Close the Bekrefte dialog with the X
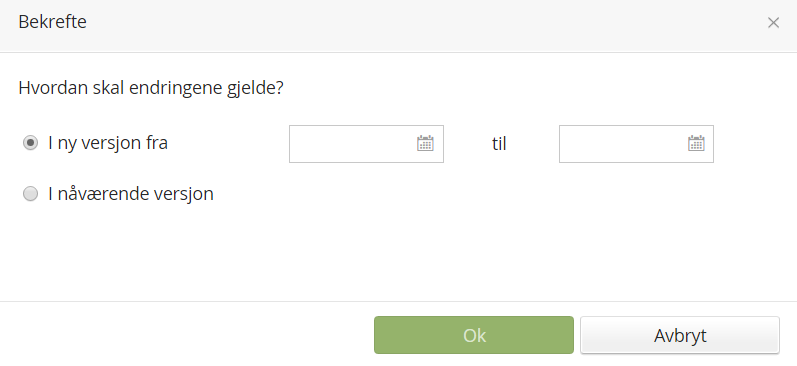The image size is (797, 366). point(773,23)
